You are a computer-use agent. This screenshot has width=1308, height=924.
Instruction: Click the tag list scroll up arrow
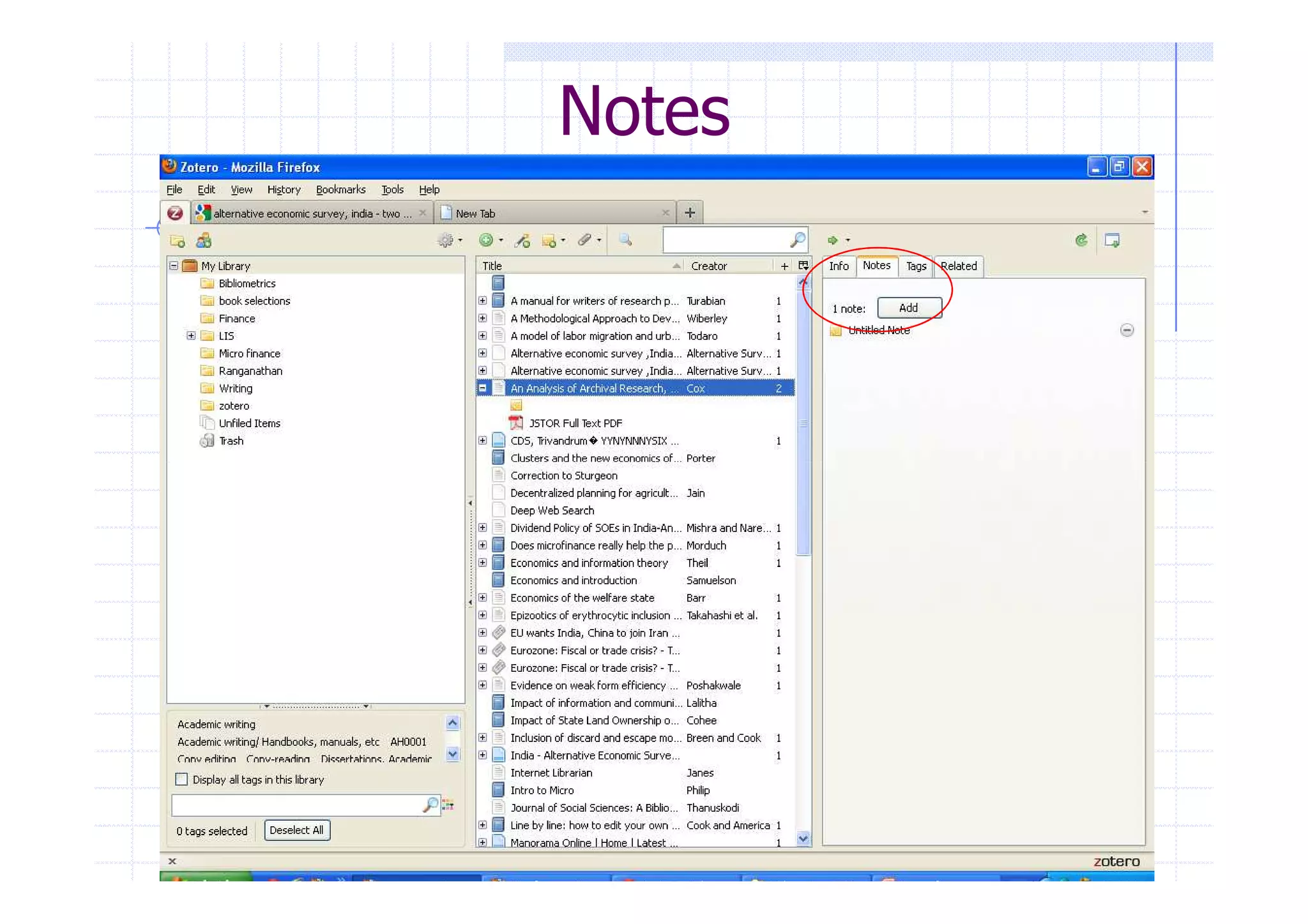click(x=453, y=723)
